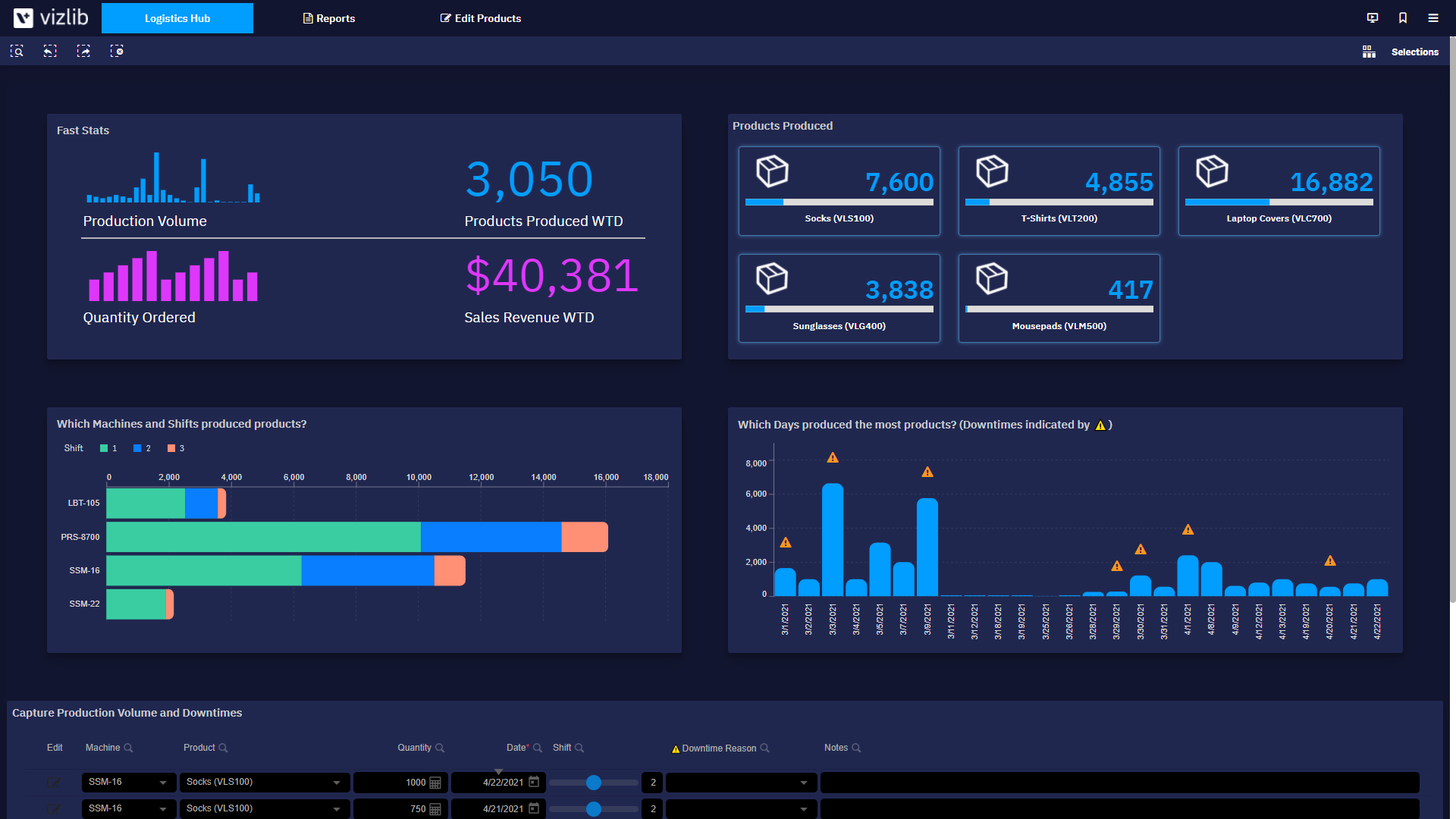Click the 3,050 Products Produced value
This screenshot has height=819, width=1456.
coord(529,180)
